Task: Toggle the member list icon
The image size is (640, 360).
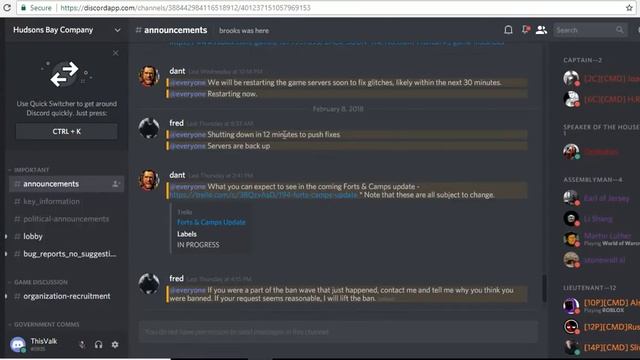Action: [541, 30]
